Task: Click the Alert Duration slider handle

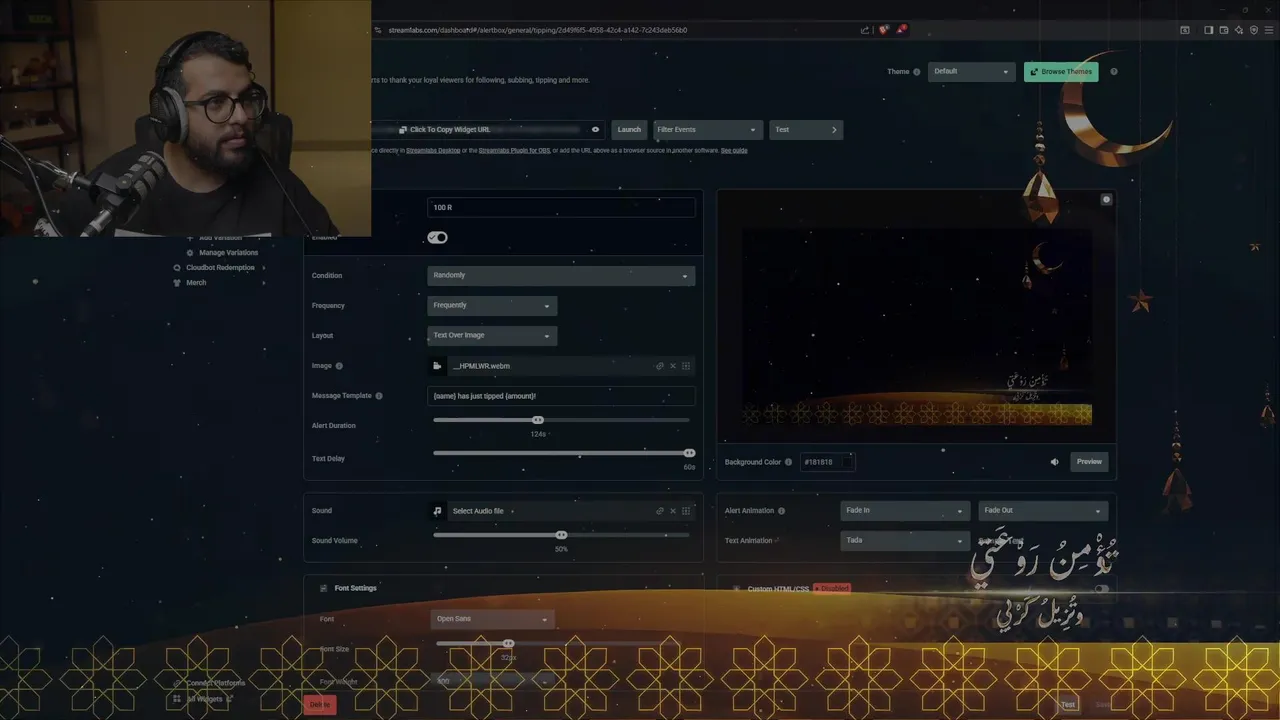Action: [x=538, y=420]
